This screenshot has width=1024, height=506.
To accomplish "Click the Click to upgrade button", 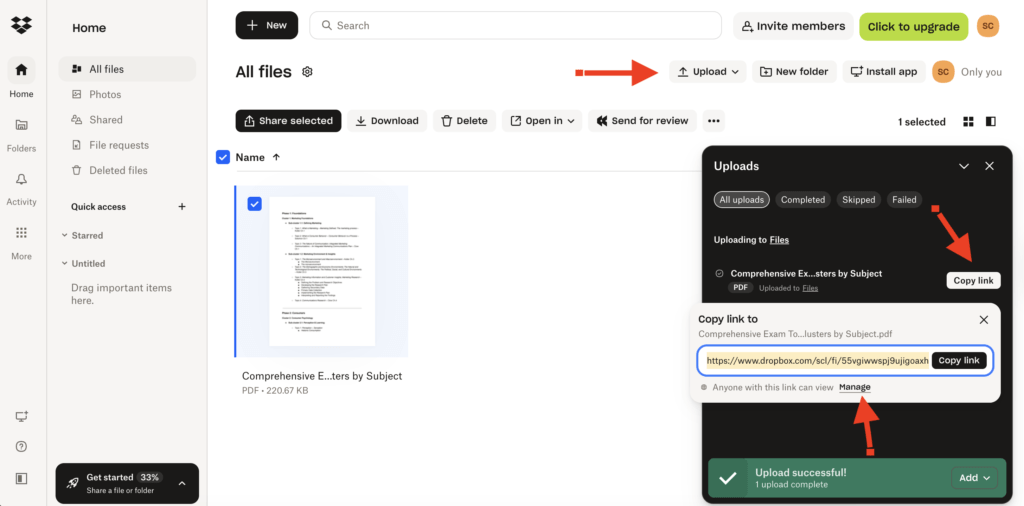I will click(x=914, y=26).
